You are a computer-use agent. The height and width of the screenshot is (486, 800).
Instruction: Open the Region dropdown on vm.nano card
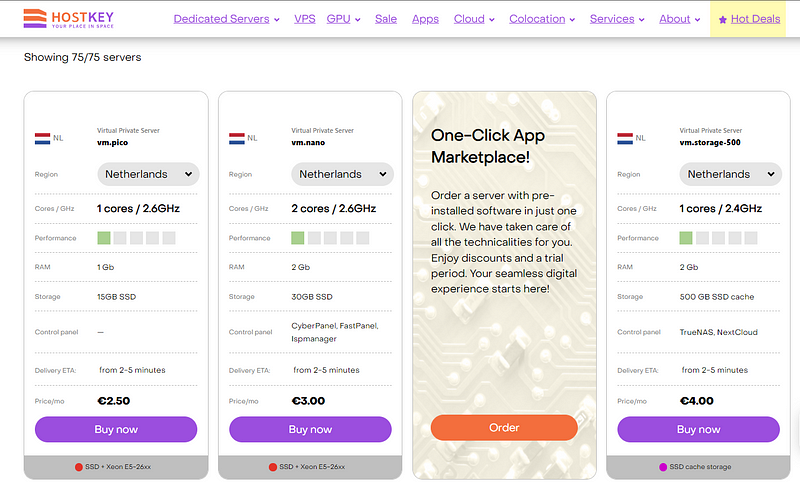click(342, 174)
